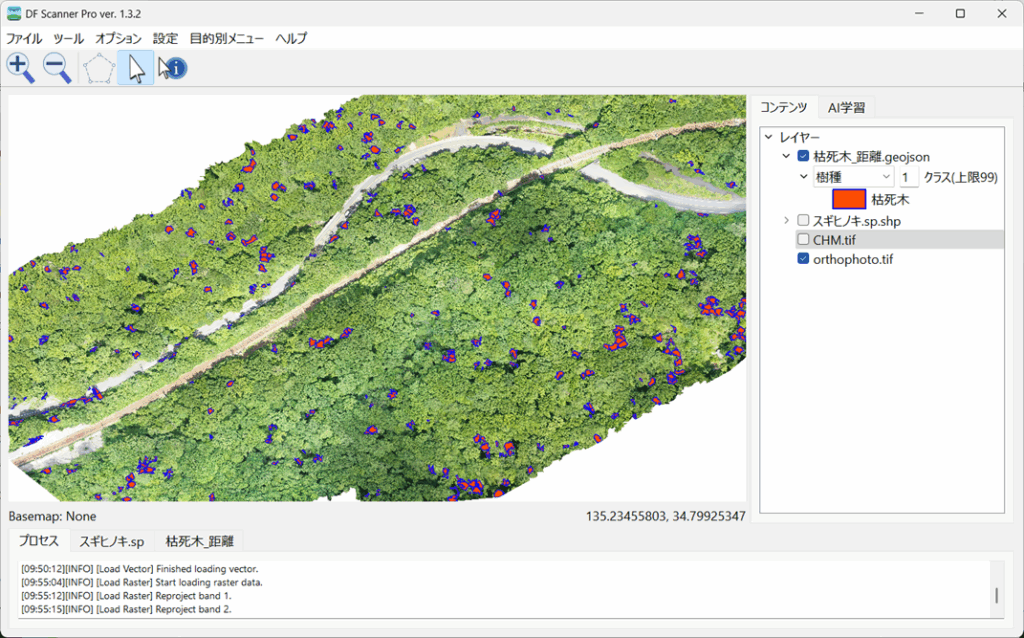Uncheck the 枯死木_距離.geojson layer checkbox
Screen dimensions: 1024x638
coord(803,157)
